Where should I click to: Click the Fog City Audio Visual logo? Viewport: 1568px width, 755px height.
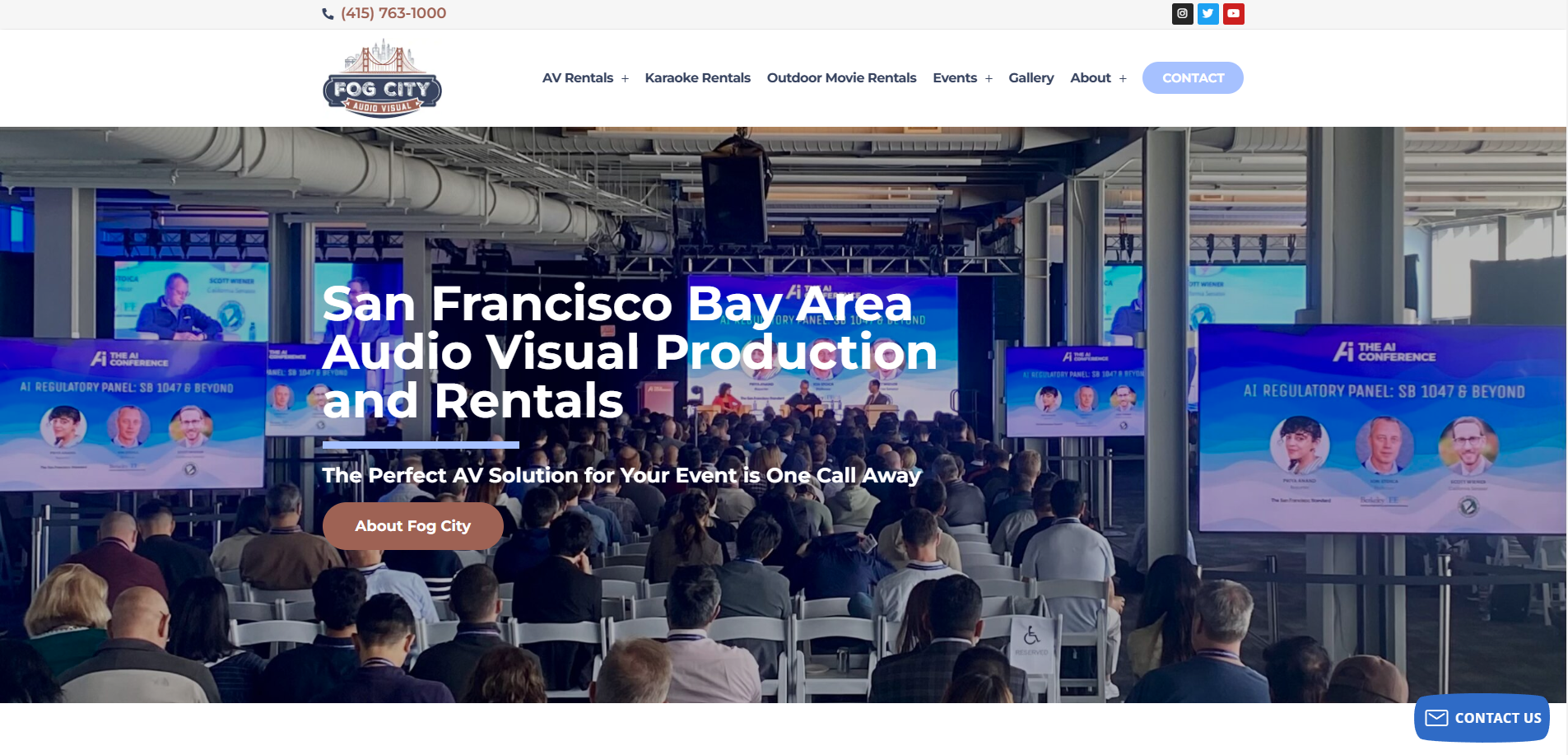pos(383,78)
